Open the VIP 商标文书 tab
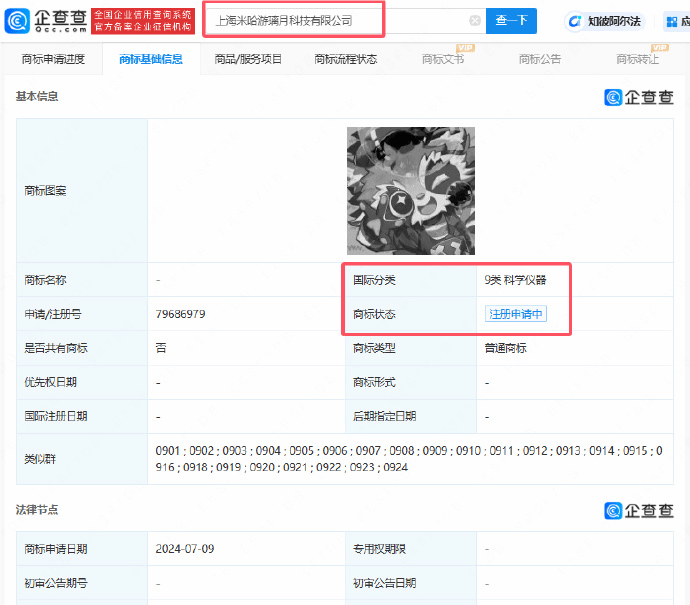 443,60
